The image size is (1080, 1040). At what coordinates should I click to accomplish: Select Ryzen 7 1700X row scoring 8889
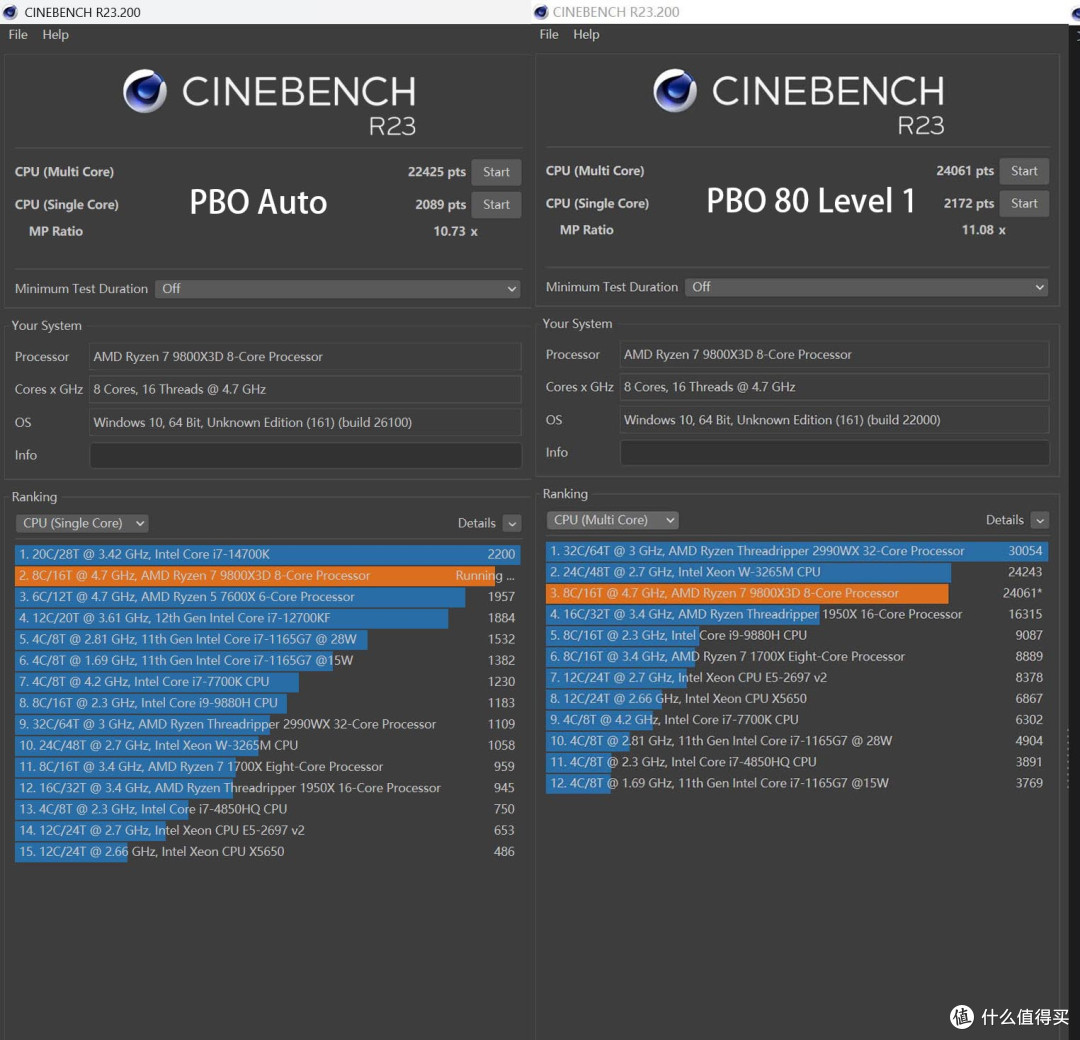pyautogui.click(x=797, y=657)
